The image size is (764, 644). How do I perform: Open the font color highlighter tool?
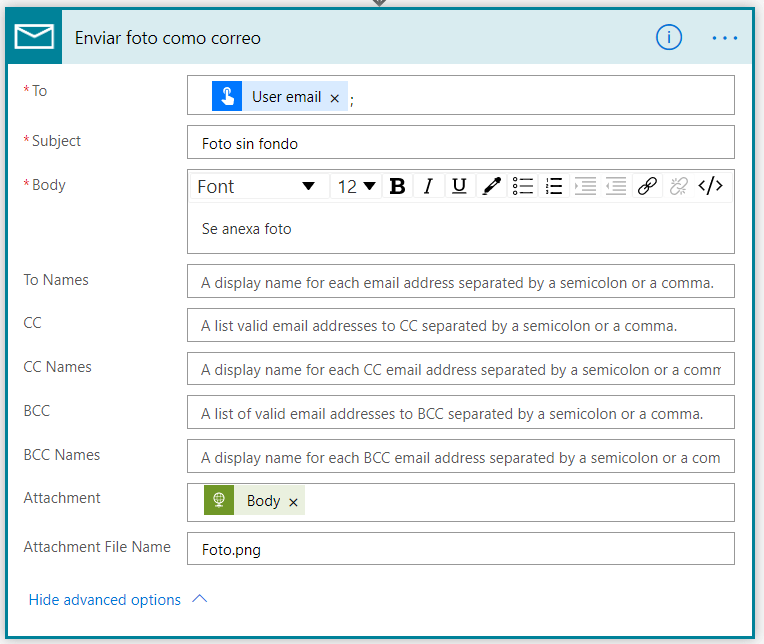tap(491, 186)
